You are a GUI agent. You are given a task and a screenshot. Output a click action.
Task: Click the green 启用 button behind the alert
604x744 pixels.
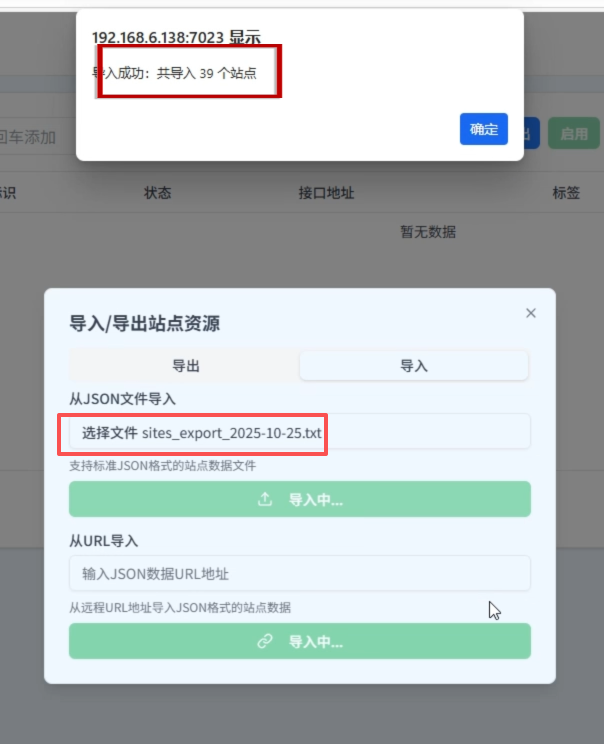pos(574,134)
